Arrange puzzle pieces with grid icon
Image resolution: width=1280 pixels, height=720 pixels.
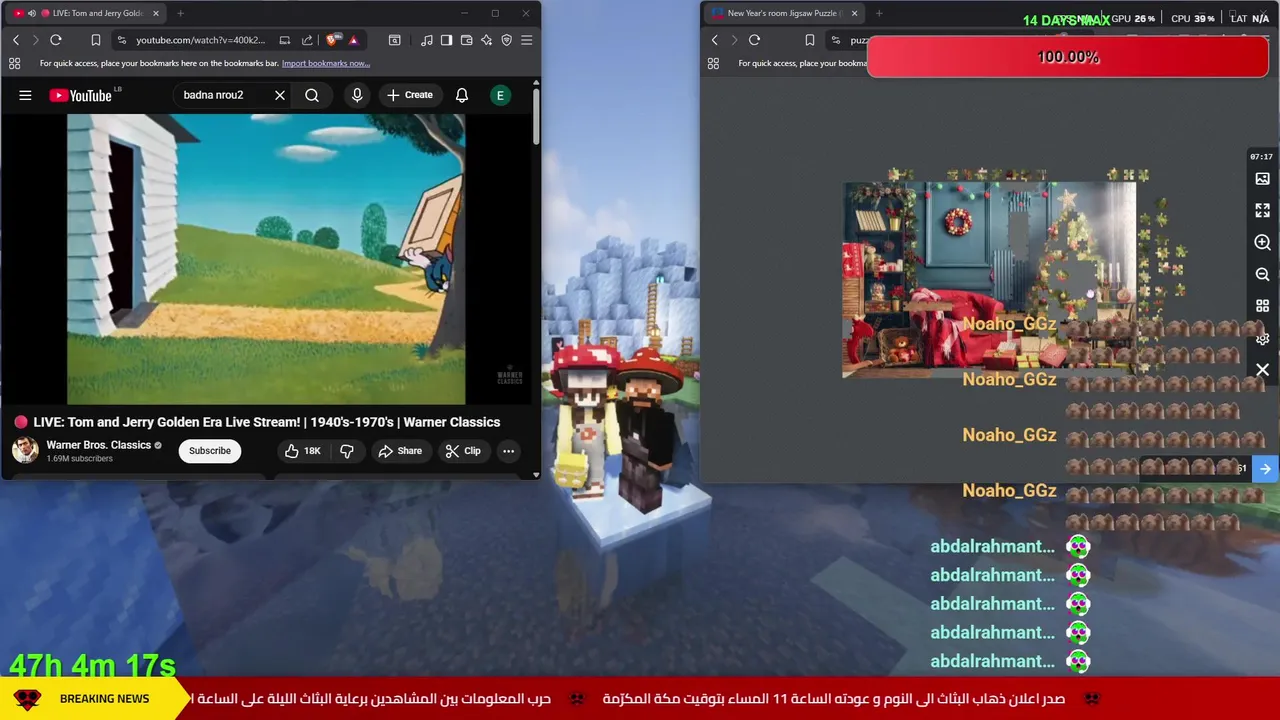coord(1262,307)
